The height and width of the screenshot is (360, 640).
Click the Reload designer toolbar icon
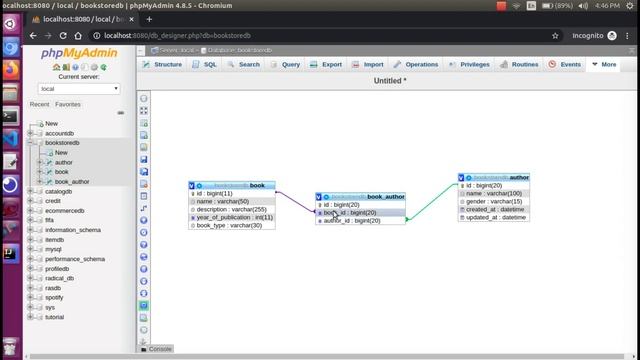(x=144, y=233)
